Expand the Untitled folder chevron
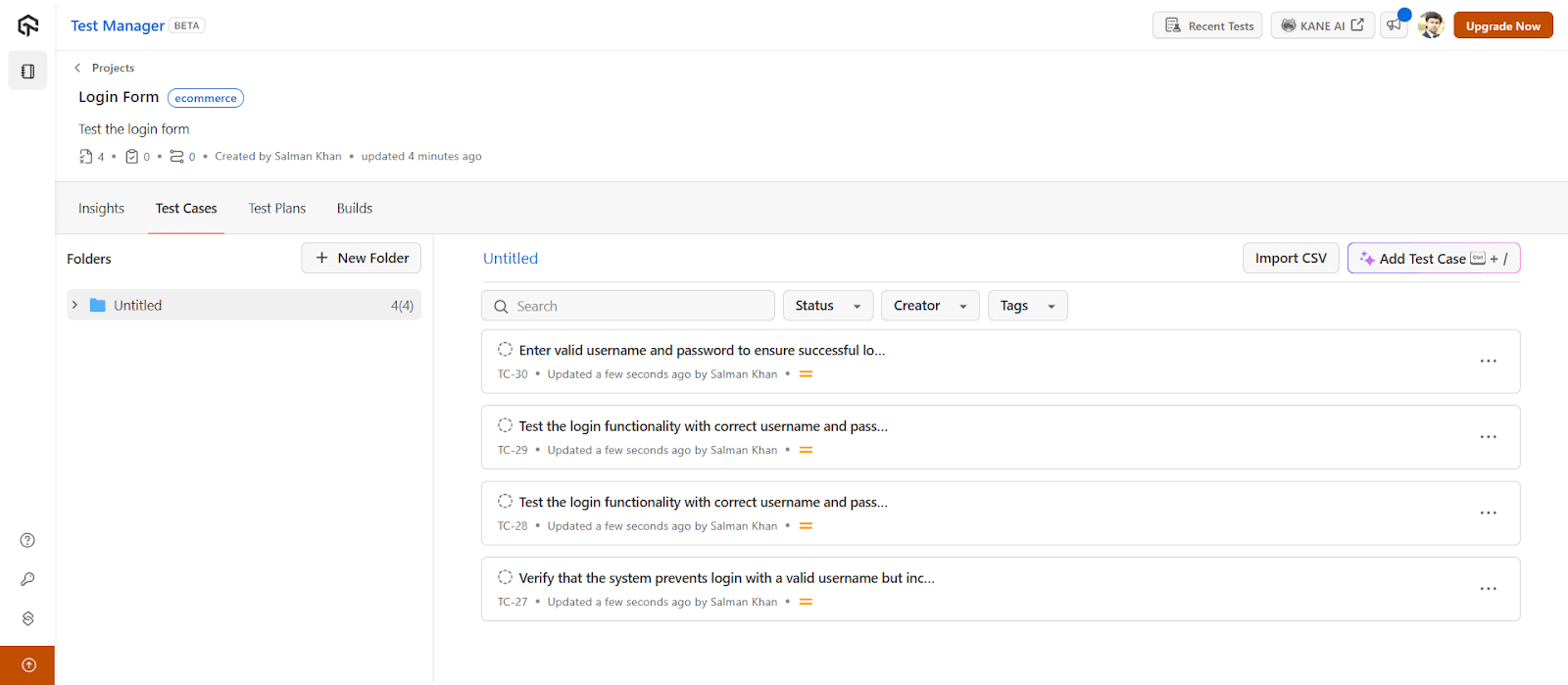 tap(74, 305)
